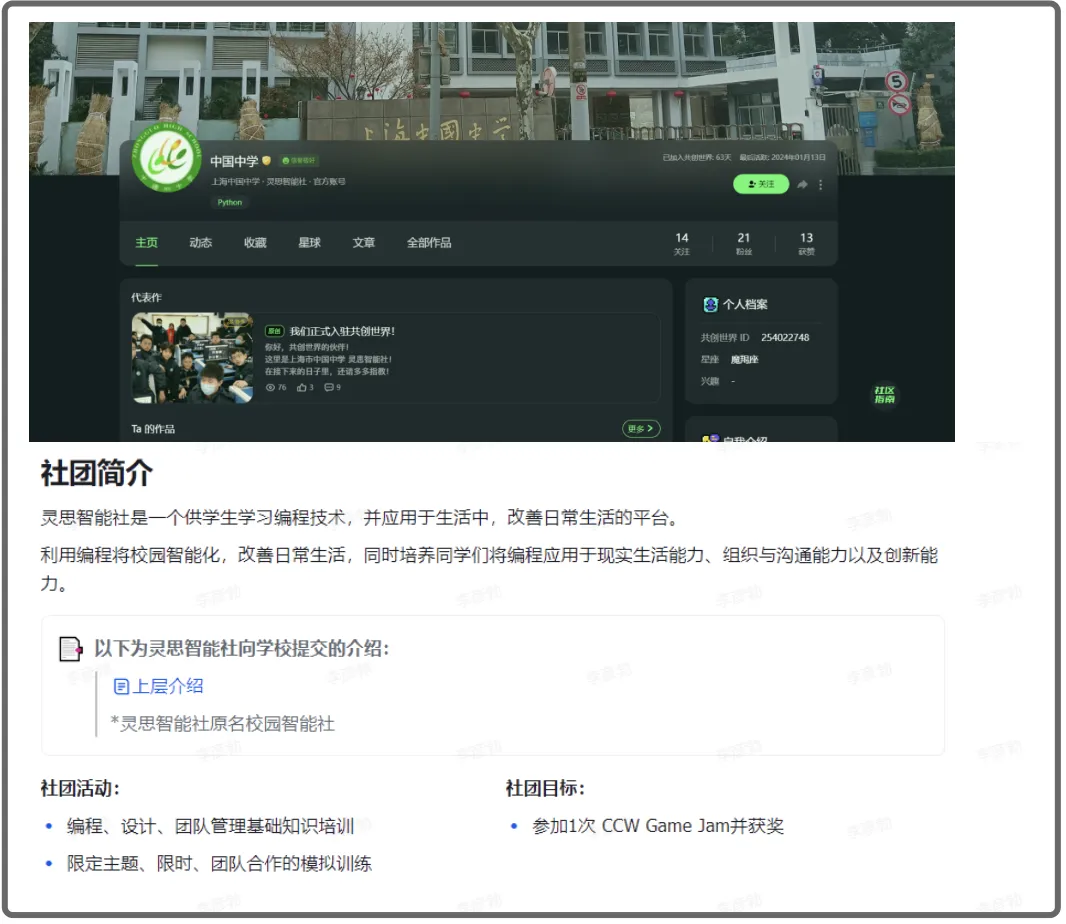Click the note *灵思智能社原名校园智能社
1066x924 pixels.
click(x=222, y=724)
